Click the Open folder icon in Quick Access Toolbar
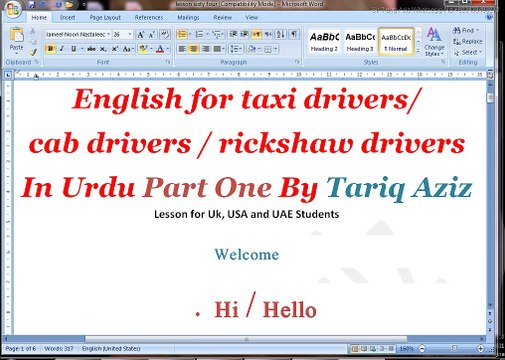 click(x=70, y=4)
